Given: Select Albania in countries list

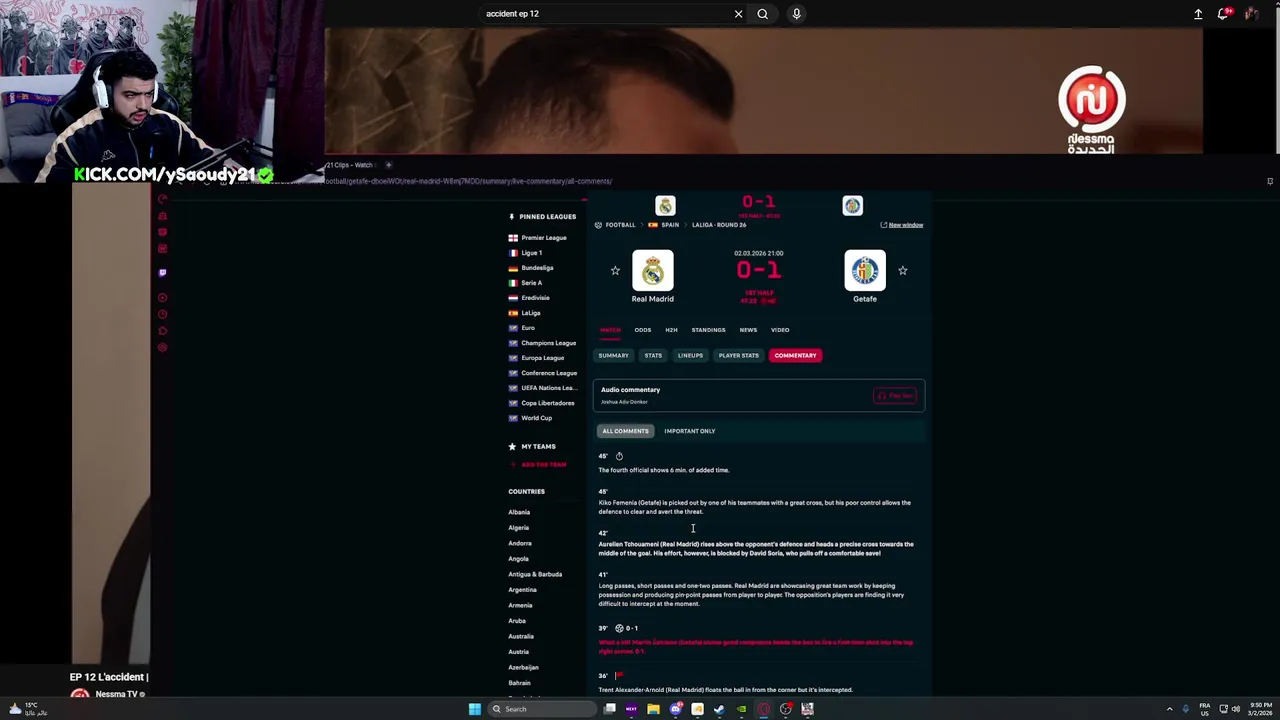Looking at the screenshot, I should tap(519, 512).
